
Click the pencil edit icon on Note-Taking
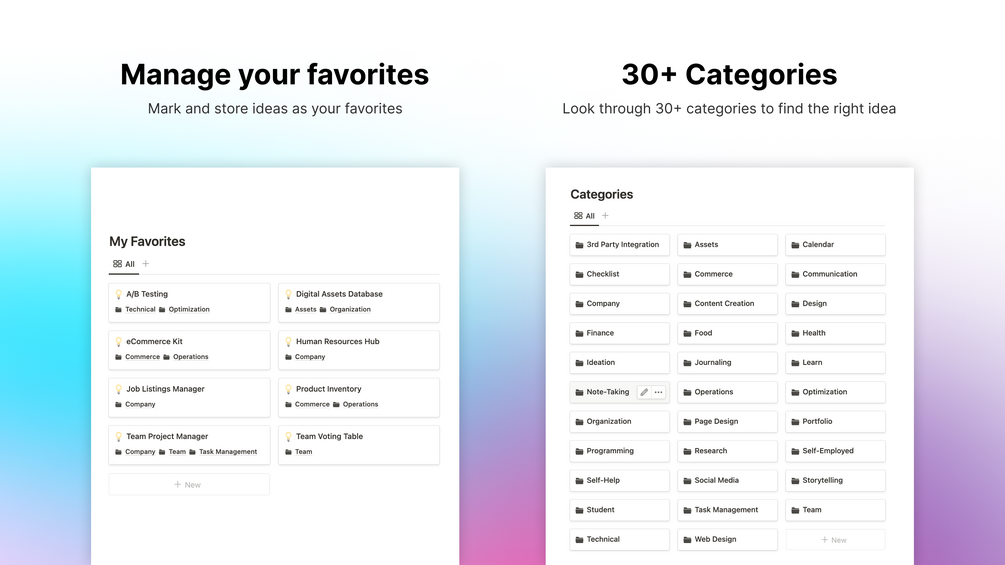click(644, 392)
